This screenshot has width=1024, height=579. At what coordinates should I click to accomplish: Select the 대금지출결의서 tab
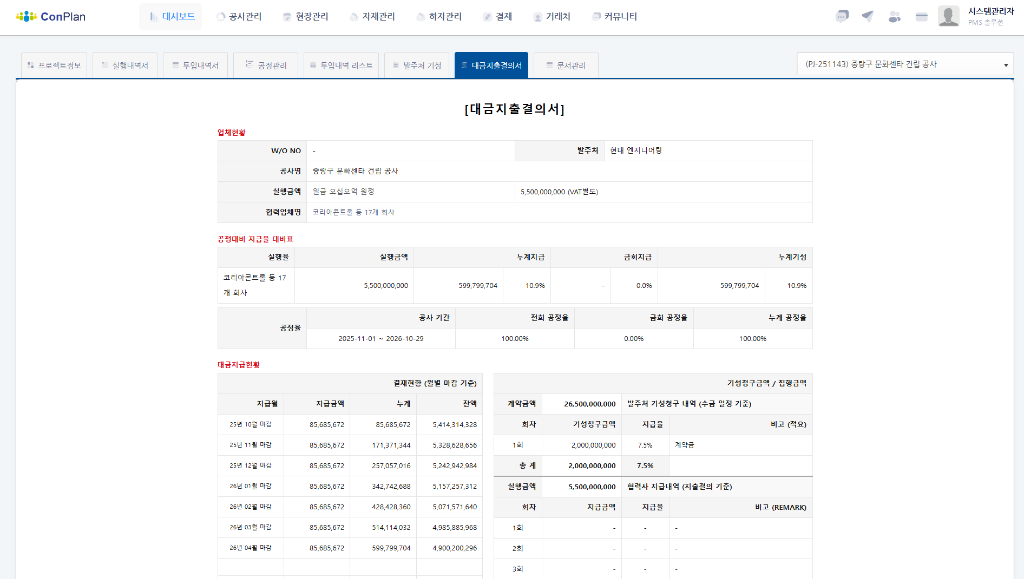(491, 65)
